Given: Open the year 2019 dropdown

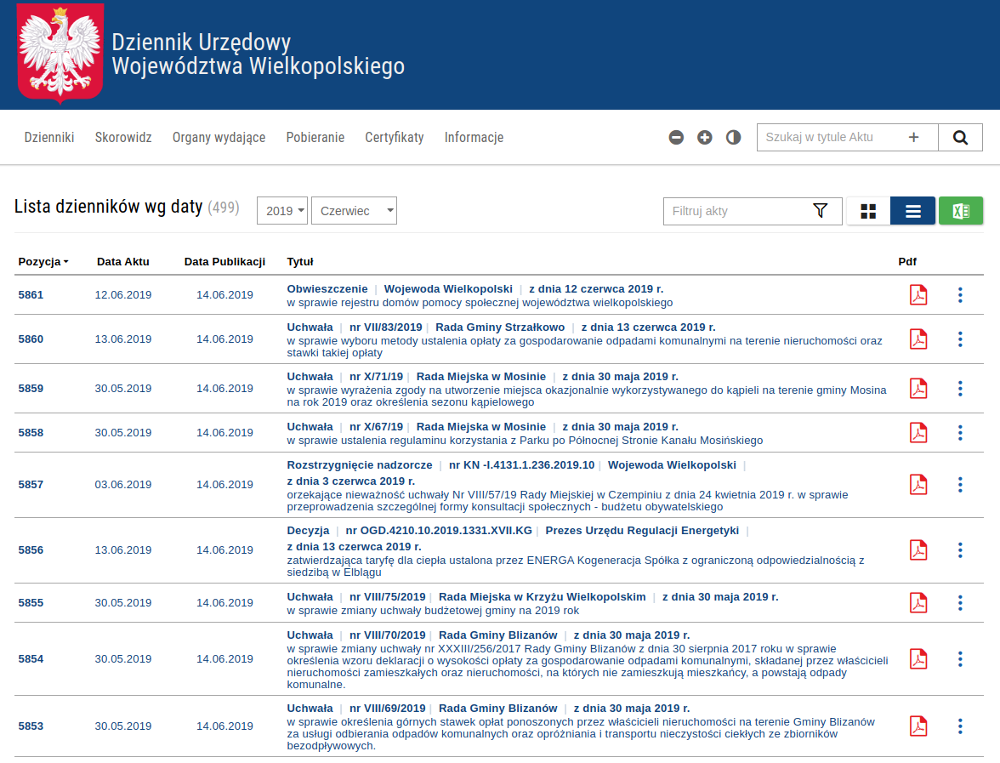Looking at the screenshot, I should [x=283, y=211].
